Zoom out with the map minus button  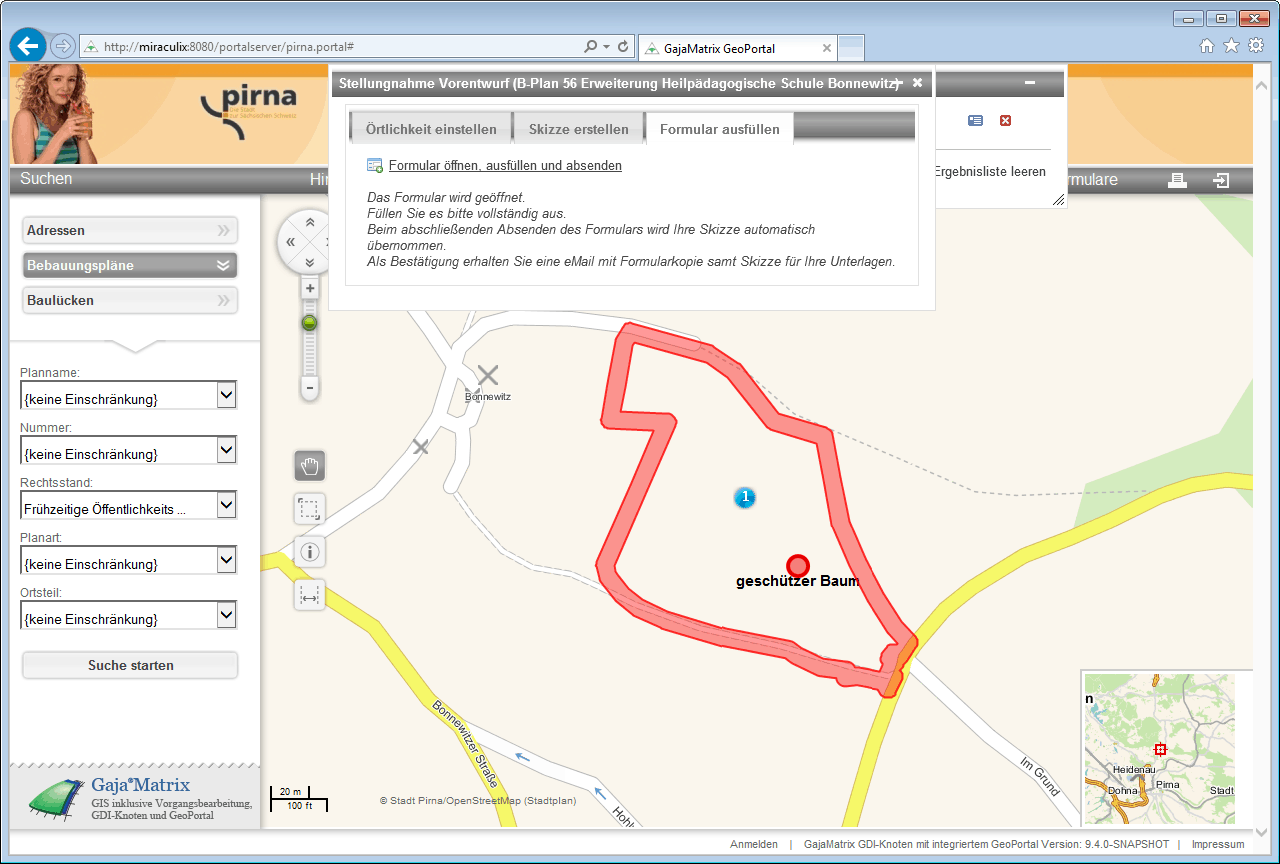(310, 387)
